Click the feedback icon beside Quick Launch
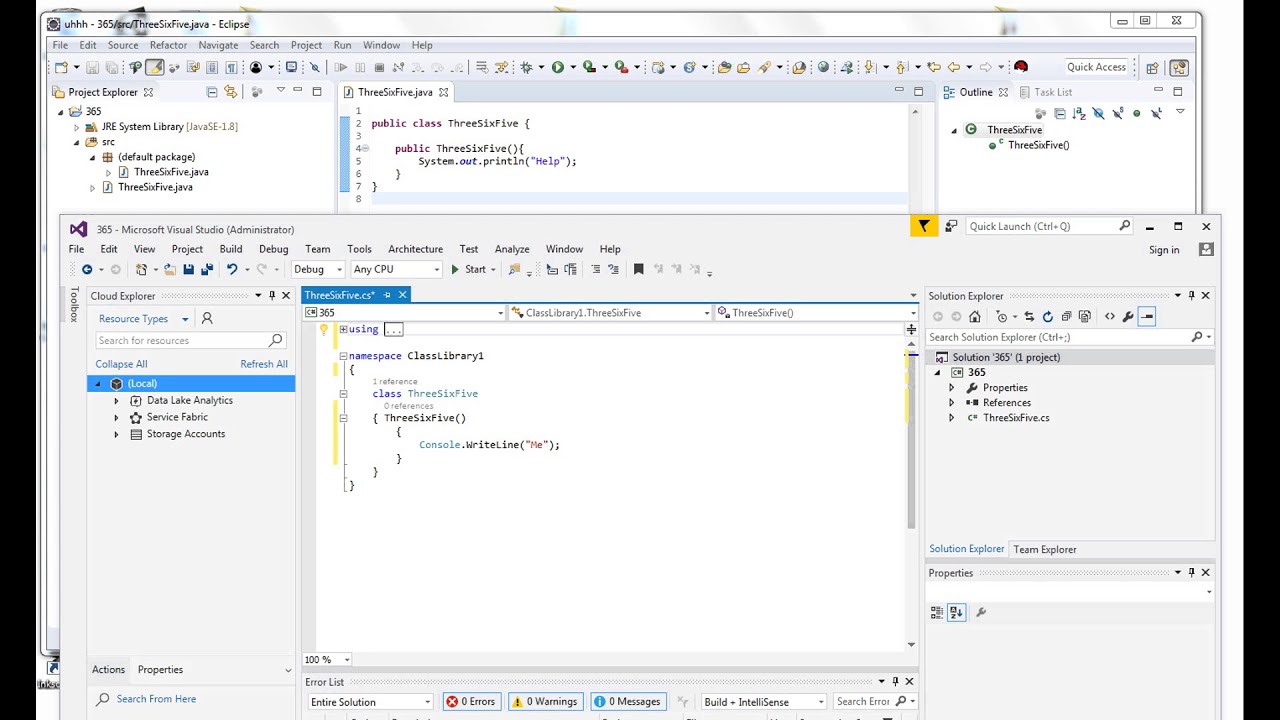The width and height of the screenshot is (1280, 720). point(951,226)
